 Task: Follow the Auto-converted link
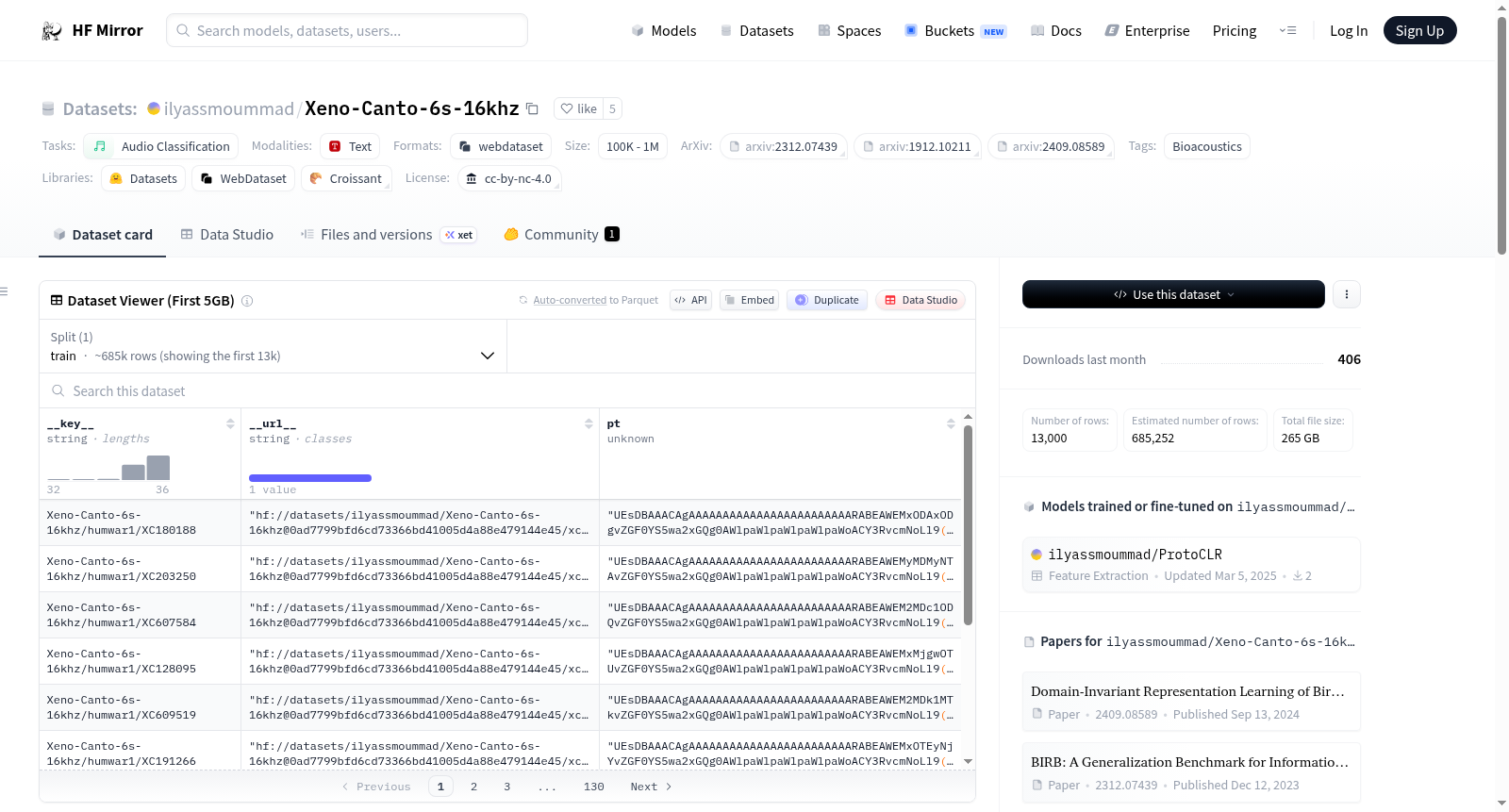click(x=570, y=300)
